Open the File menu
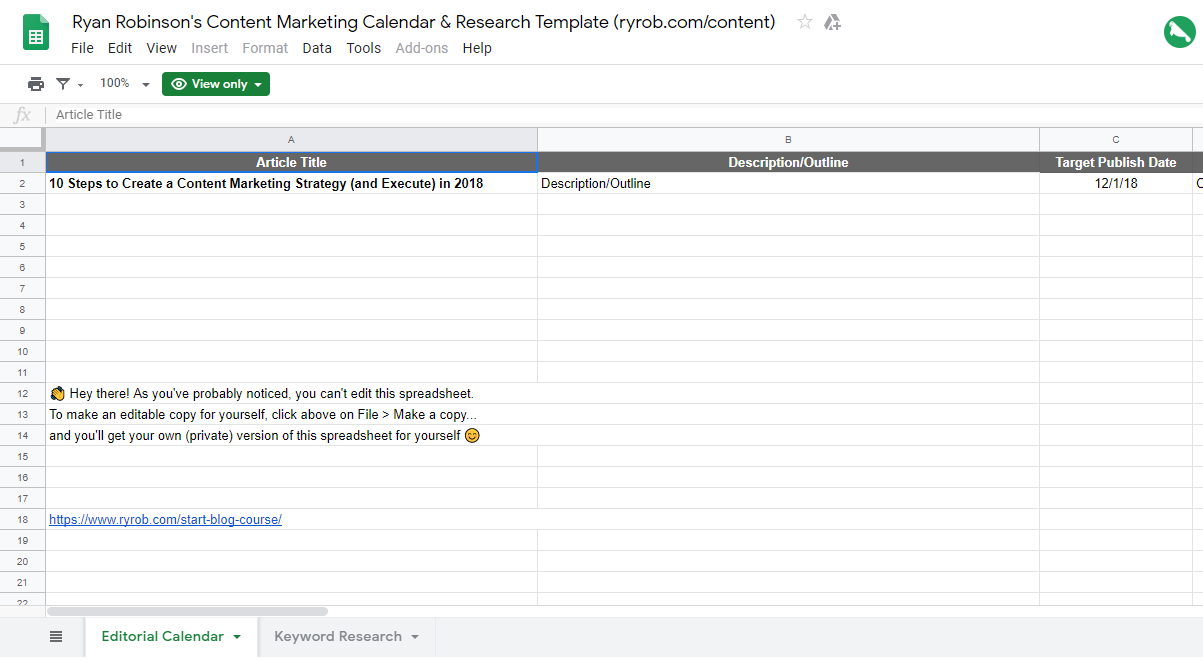1203x660 pixels. coord(82,47)
